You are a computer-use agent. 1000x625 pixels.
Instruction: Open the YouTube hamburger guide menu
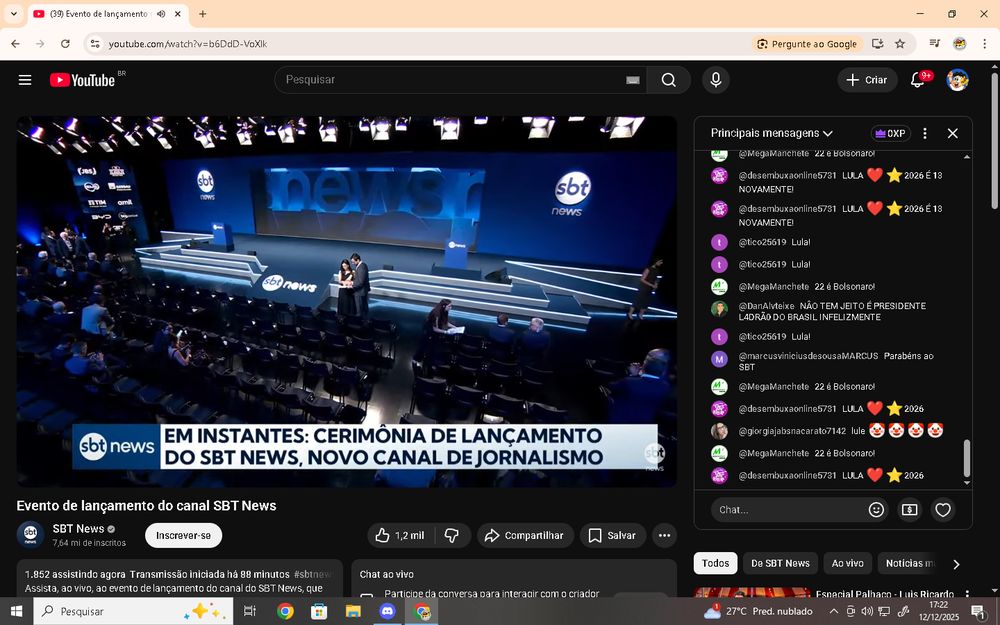pos(25,80)
